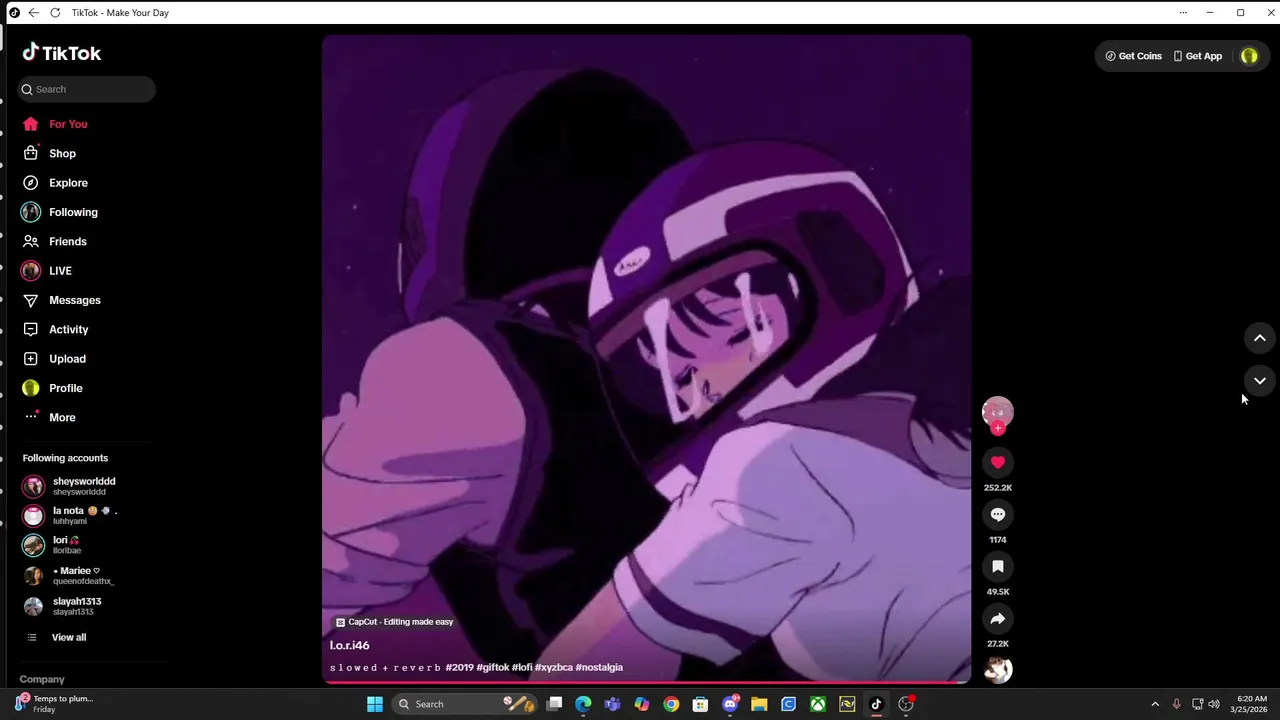Open Mariee queenofdeathx_ account
The width and height of the screenshot is (1280, 720).
85,576
